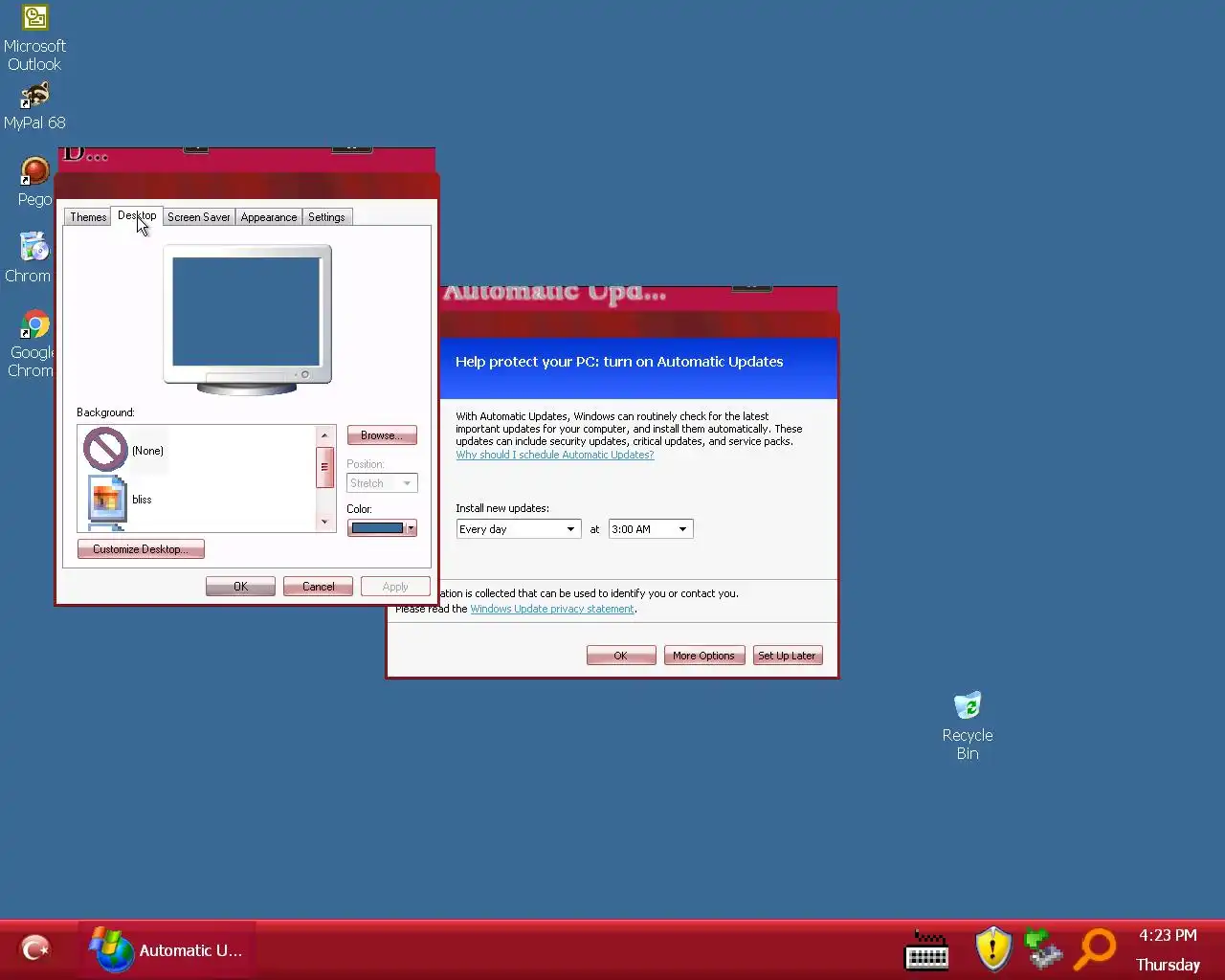This screenshot has height=980, width=1225.
Task: Click OK in Automatic Updates window
Action: [621, 656]
